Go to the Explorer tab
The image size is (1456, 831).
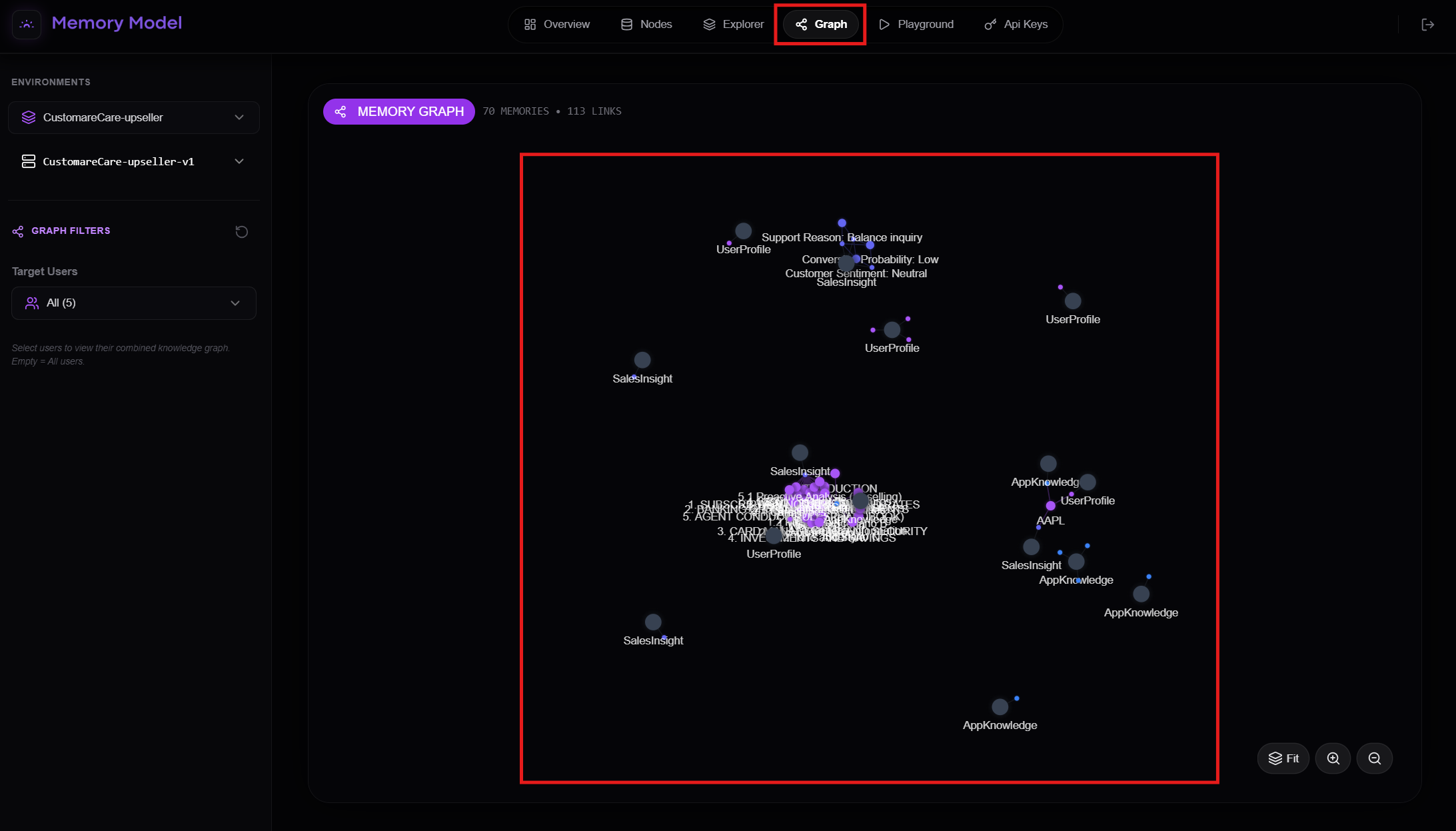pos(733,25)
